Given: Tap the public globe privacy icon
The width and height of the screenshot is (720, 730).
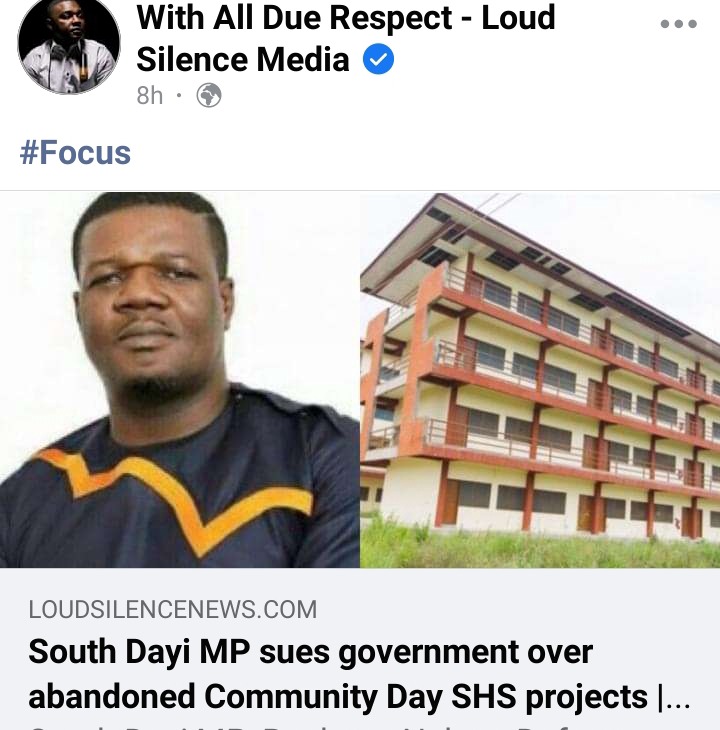Looking at the screenshot, I should [209, 95].
